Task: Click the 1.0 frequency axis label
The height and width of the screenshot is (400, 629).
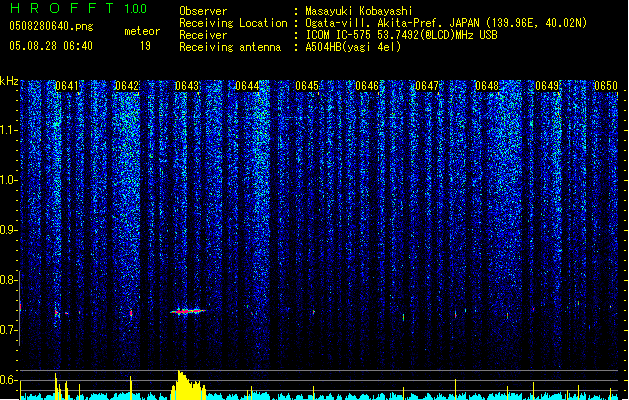Action: tap(9, 180)
